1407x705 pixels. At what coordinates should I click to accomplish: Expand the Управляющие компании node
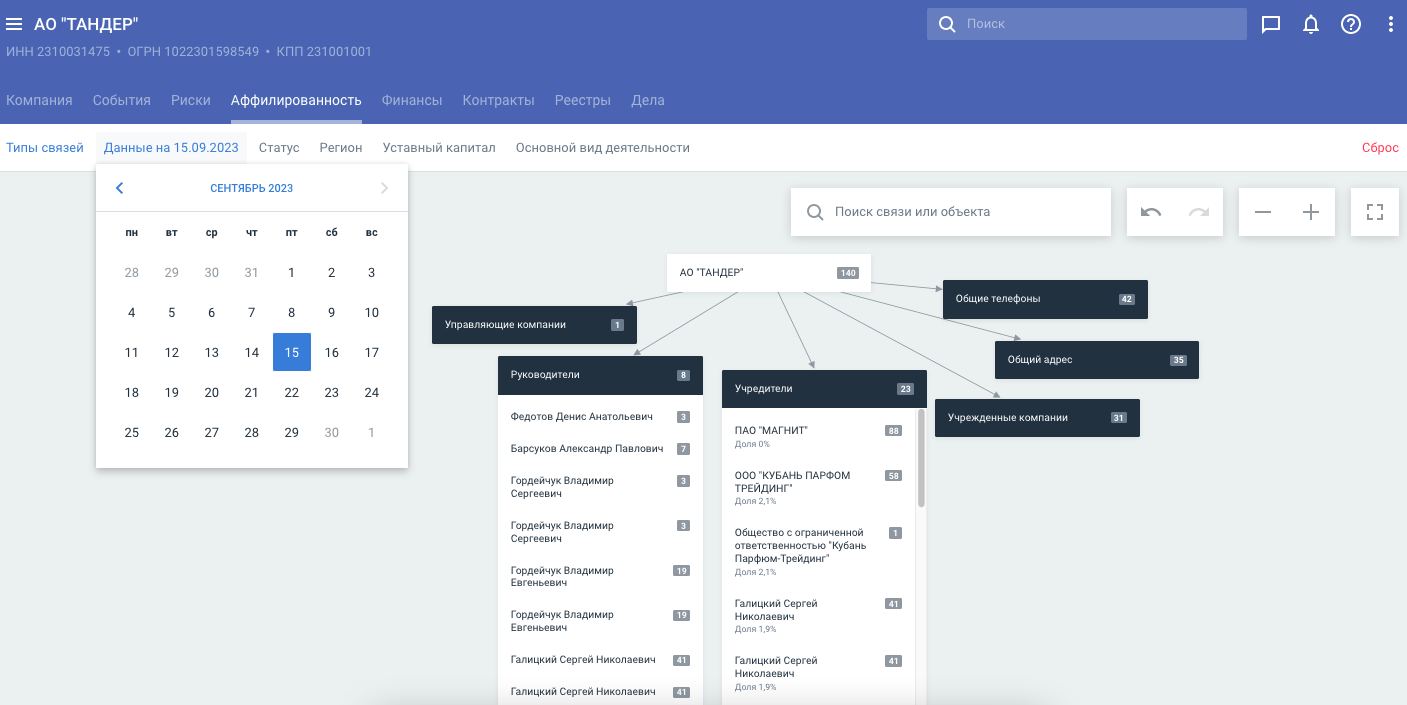(x=534, y=325)
